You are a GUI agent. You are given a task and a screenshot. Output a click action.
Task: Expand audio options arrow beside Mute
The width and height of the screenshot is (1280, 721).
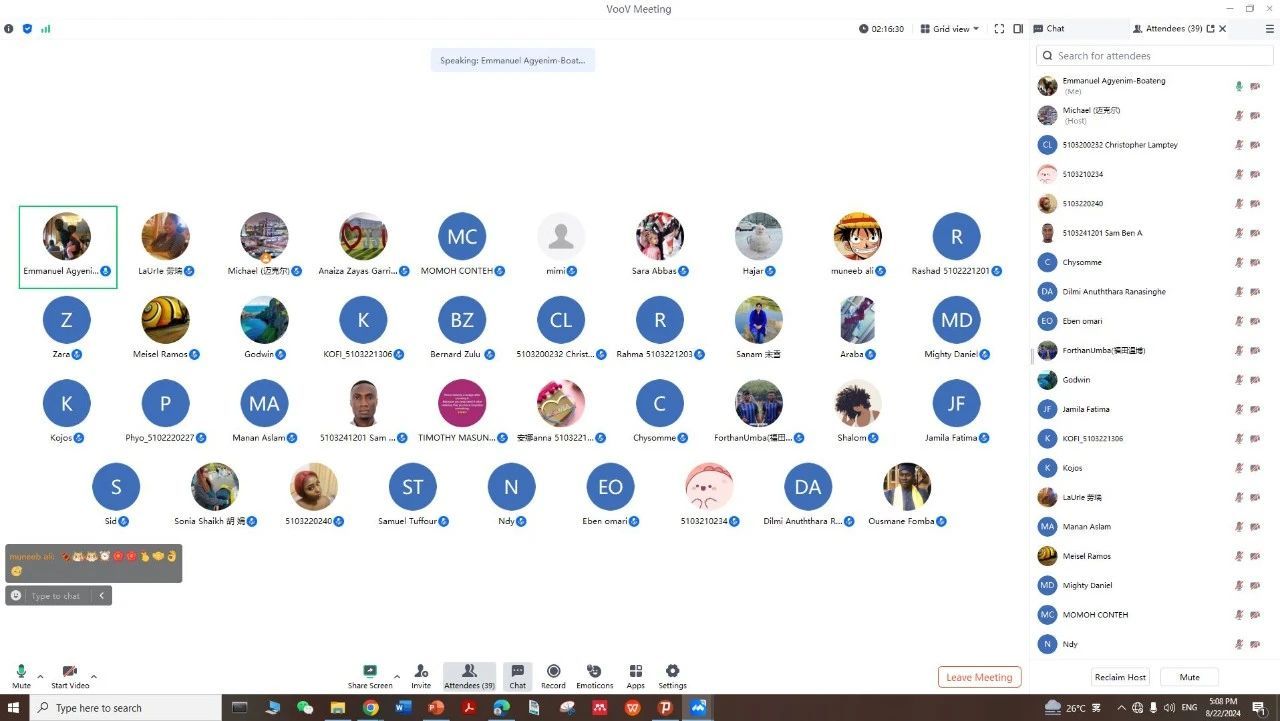[x=40, y=676]
